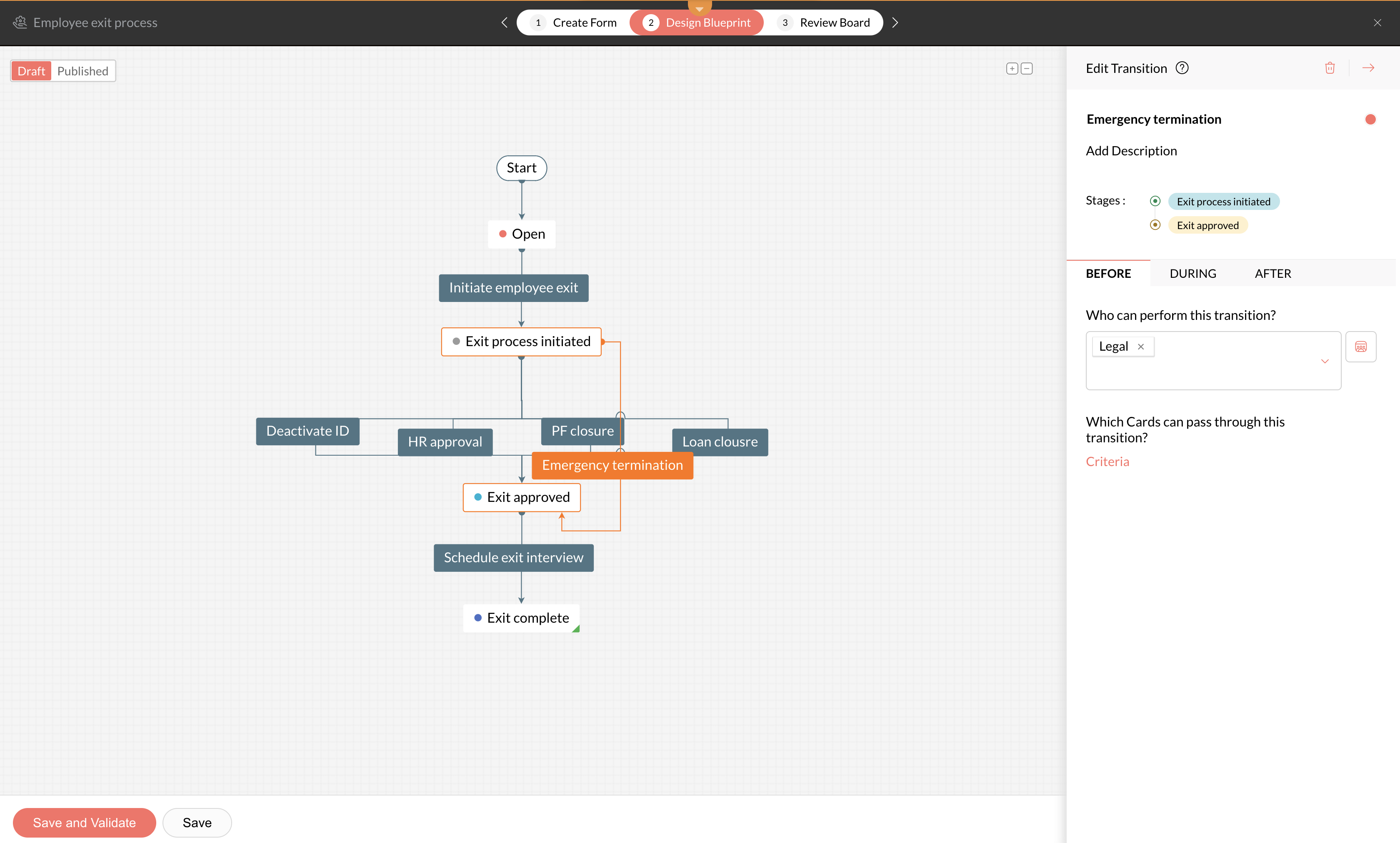This screenshot has width=1400, height=843.
Task: Click the zoom out canvas icon
Action: click(1027, 69)
